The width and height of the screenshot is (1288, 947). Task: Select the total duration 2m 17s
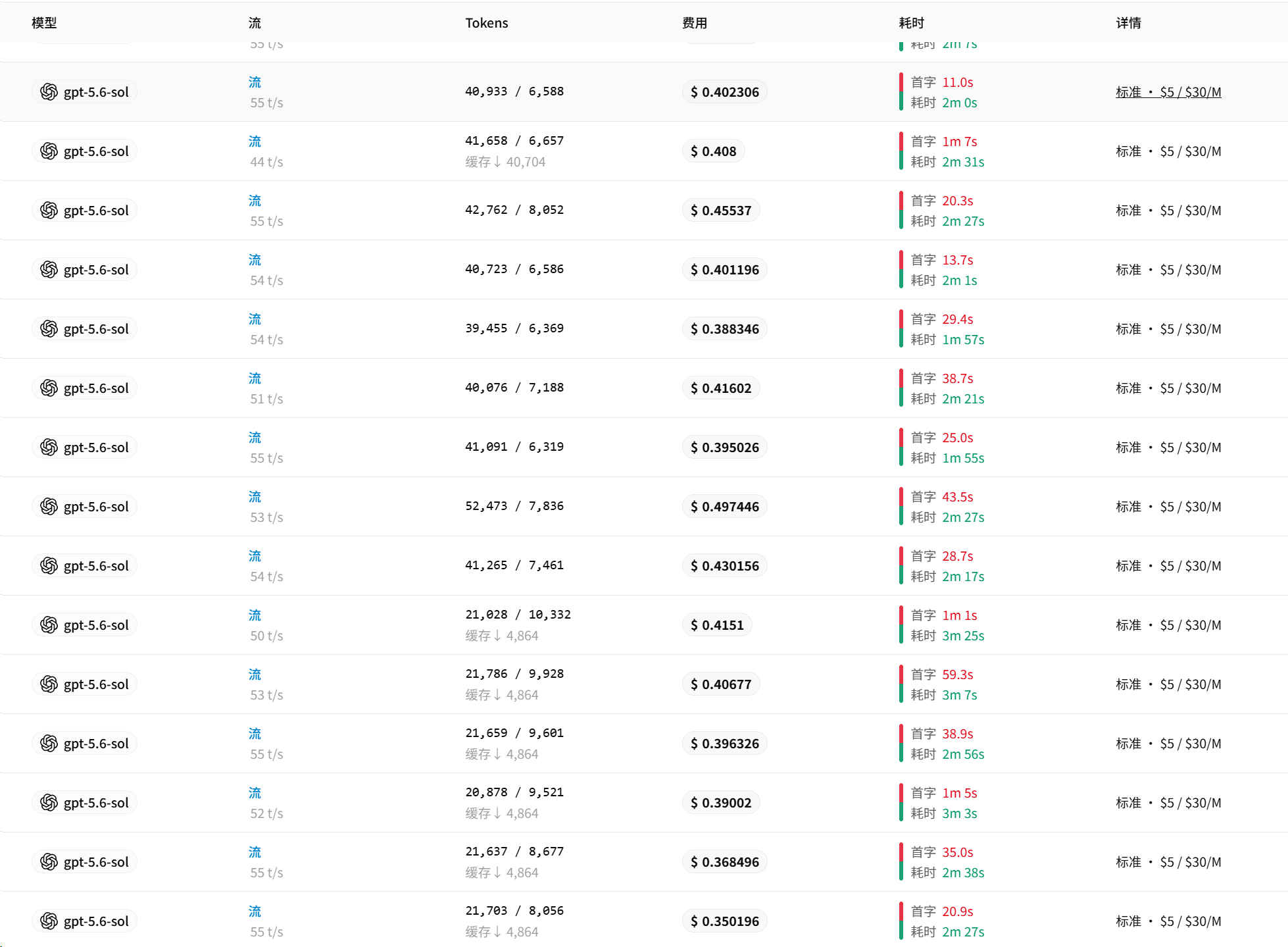click(963, 576)
